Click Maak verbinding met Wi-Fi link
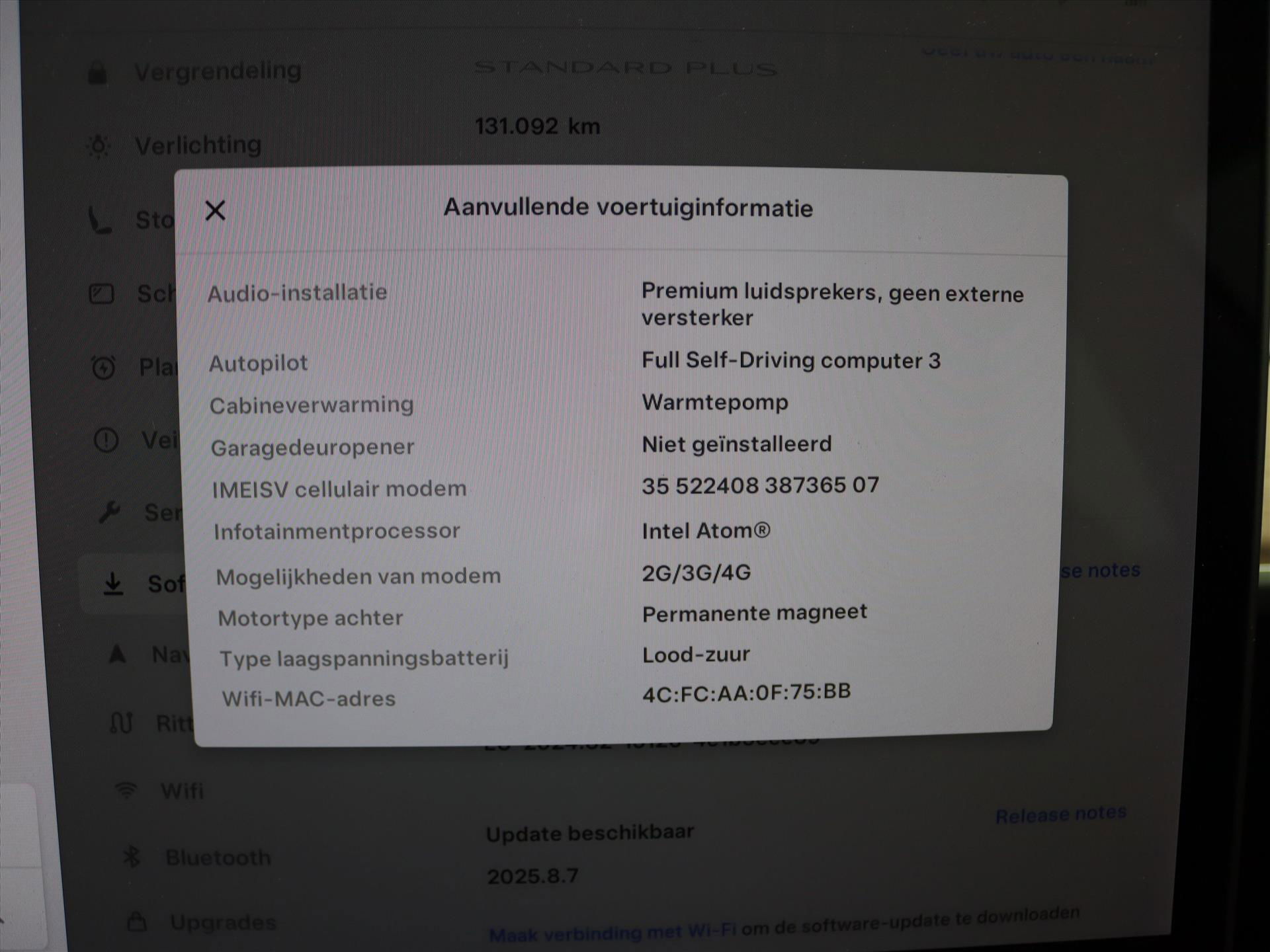The width and height of the screenshot is (1270, 952). point(612,932)
